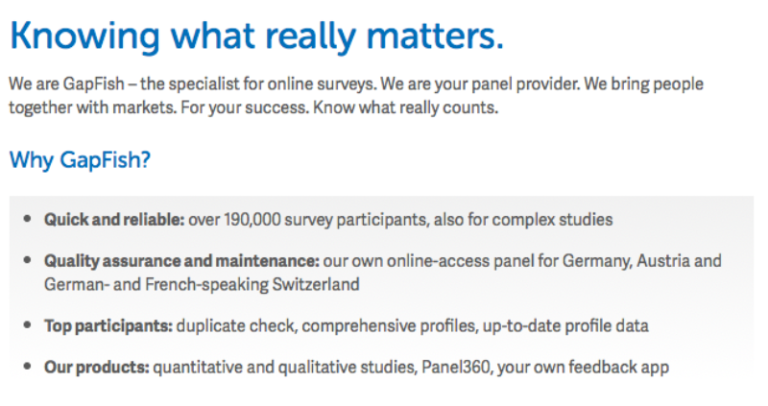Viewport: 768px width, 406px height.
Task: Click the bullet dot before "Top participants"
Action: click(26, 326)
